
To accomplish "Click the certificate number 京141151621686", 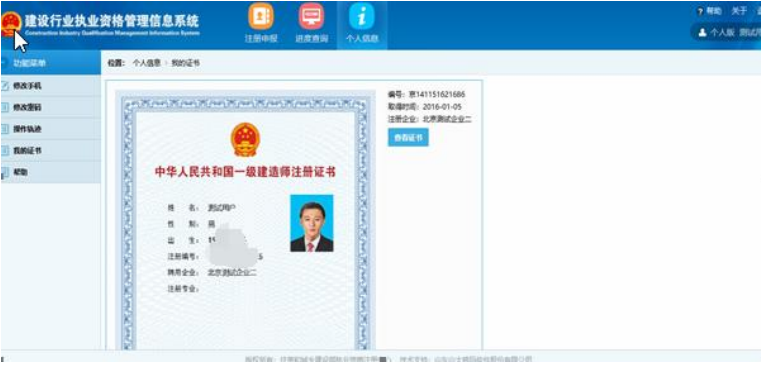I will [437, 94].
